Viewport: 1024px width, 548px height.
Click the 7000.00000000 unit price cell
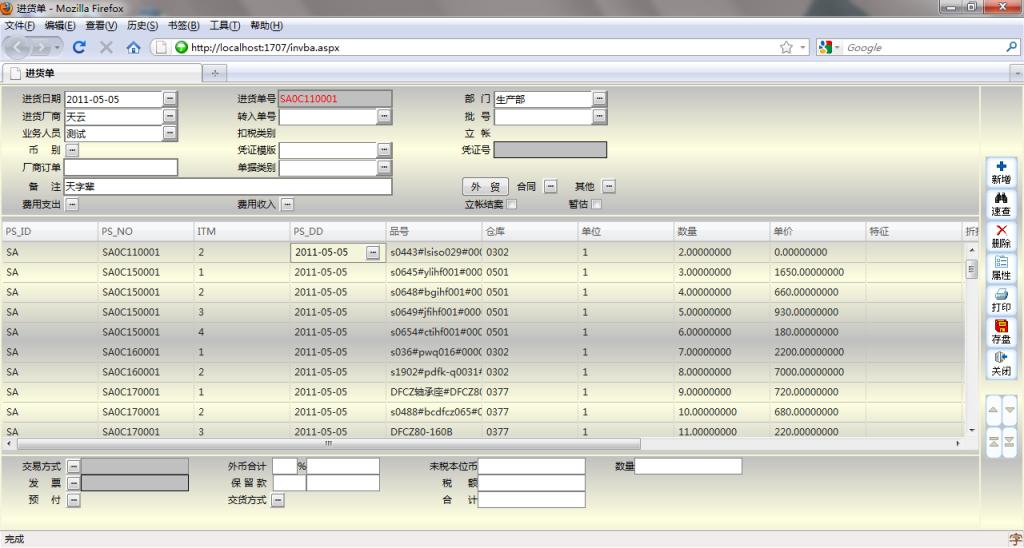[x=818, y=372]
